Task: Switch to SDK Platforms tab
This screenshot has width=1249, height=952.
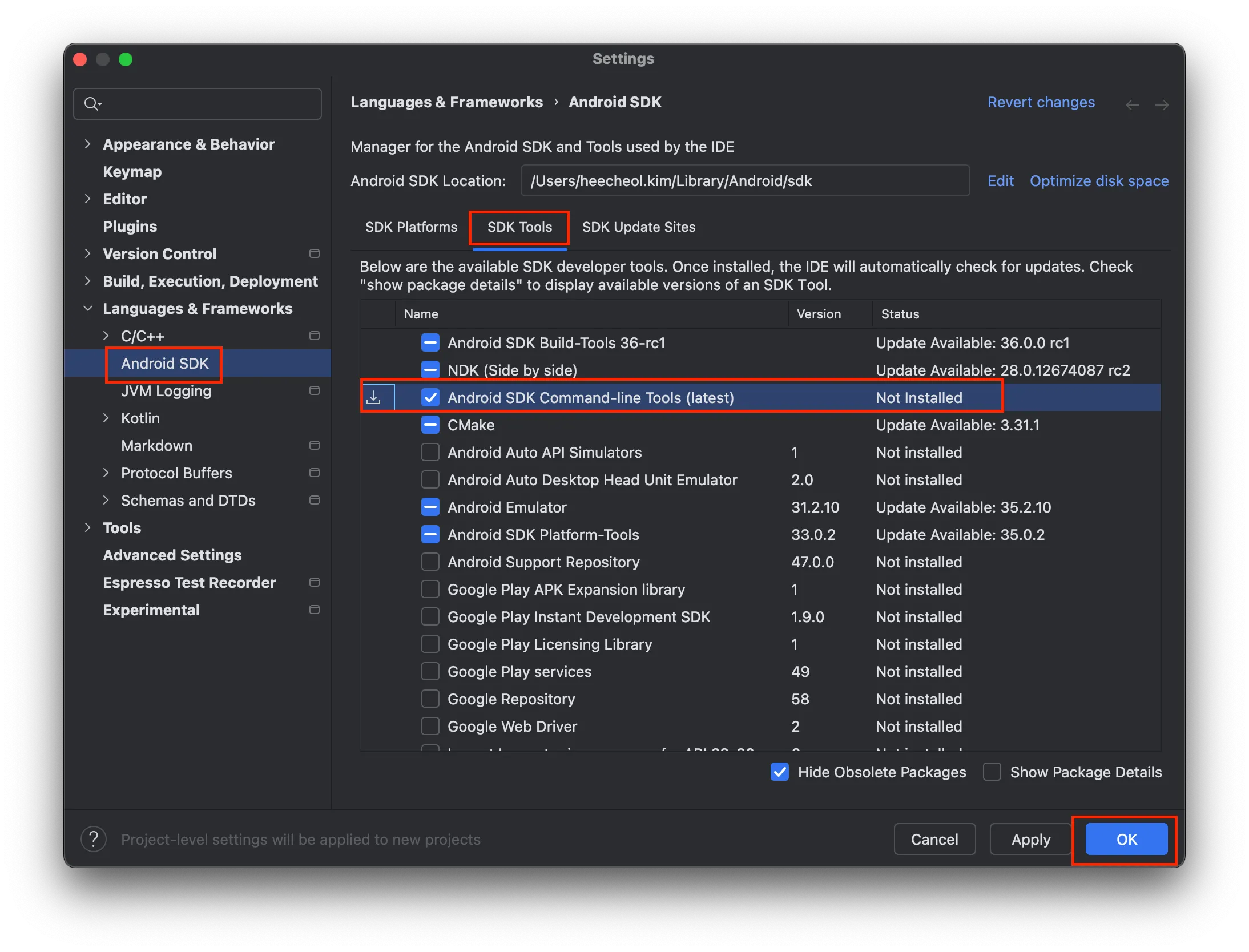Action: click(411, 227)
